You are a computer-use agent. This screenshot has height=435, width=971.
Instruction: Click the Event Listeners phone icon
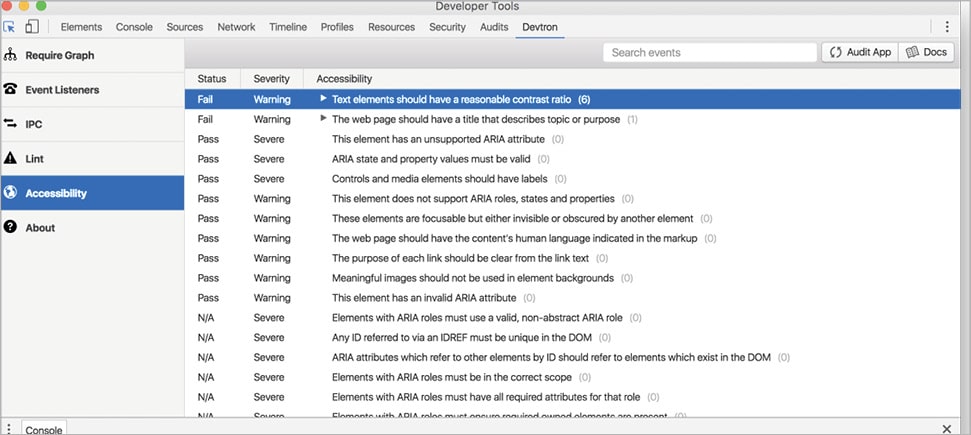pos(11,89)
